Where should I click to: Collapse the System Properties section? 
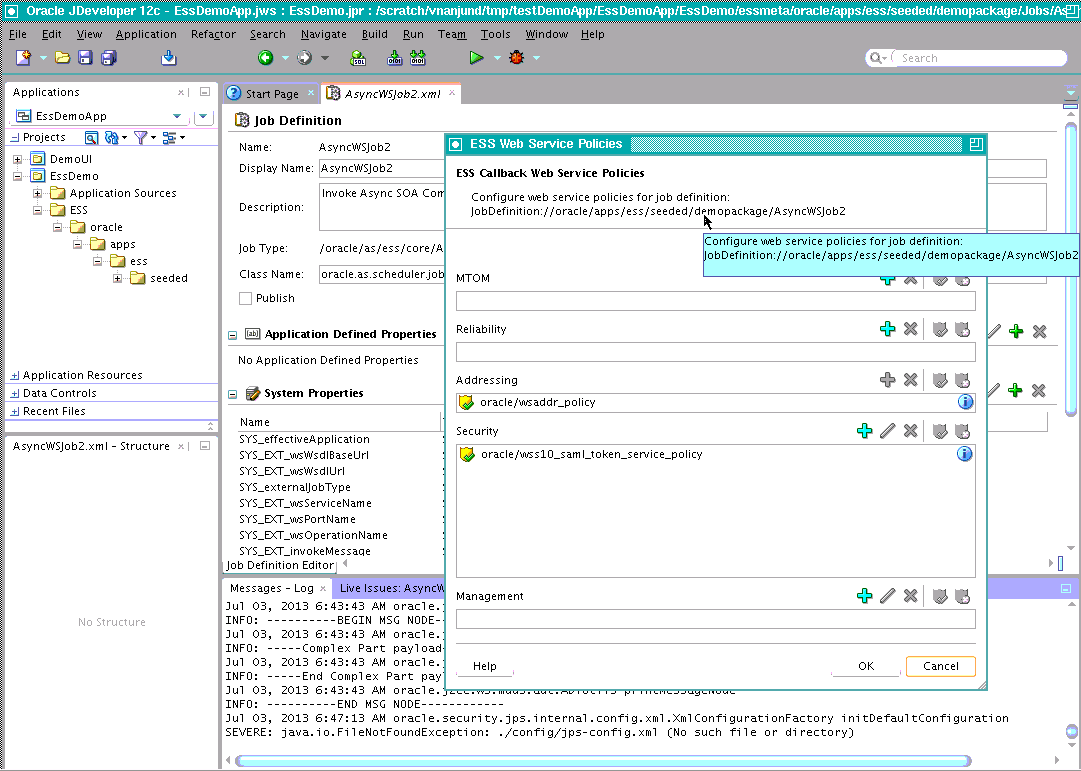pos(232,394)
